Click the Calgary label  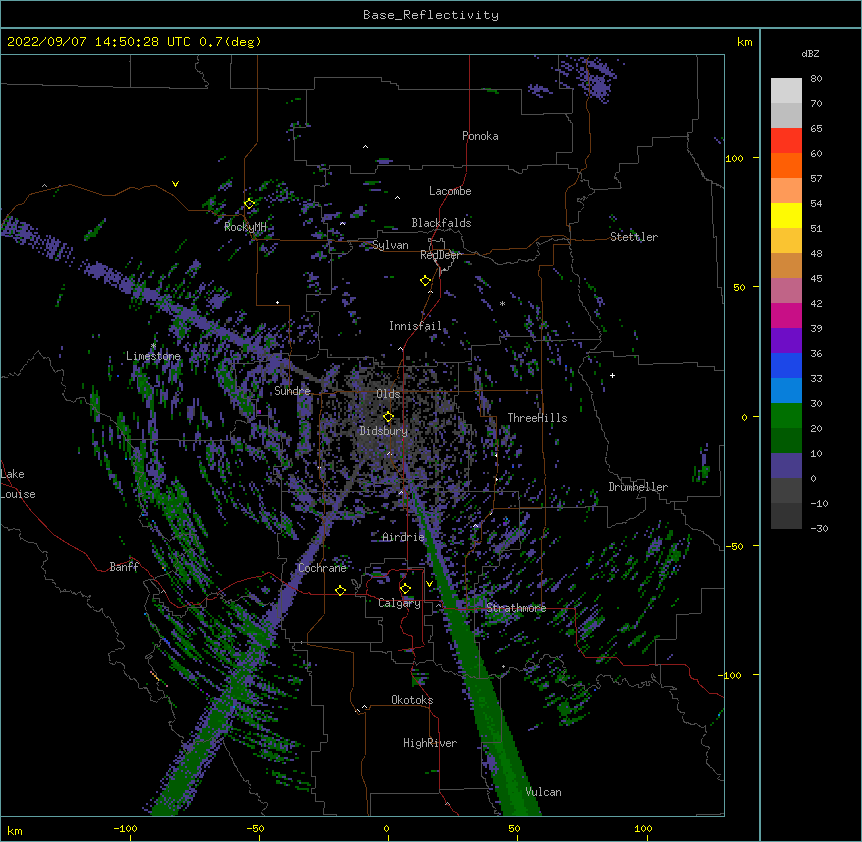coord(399,603)
